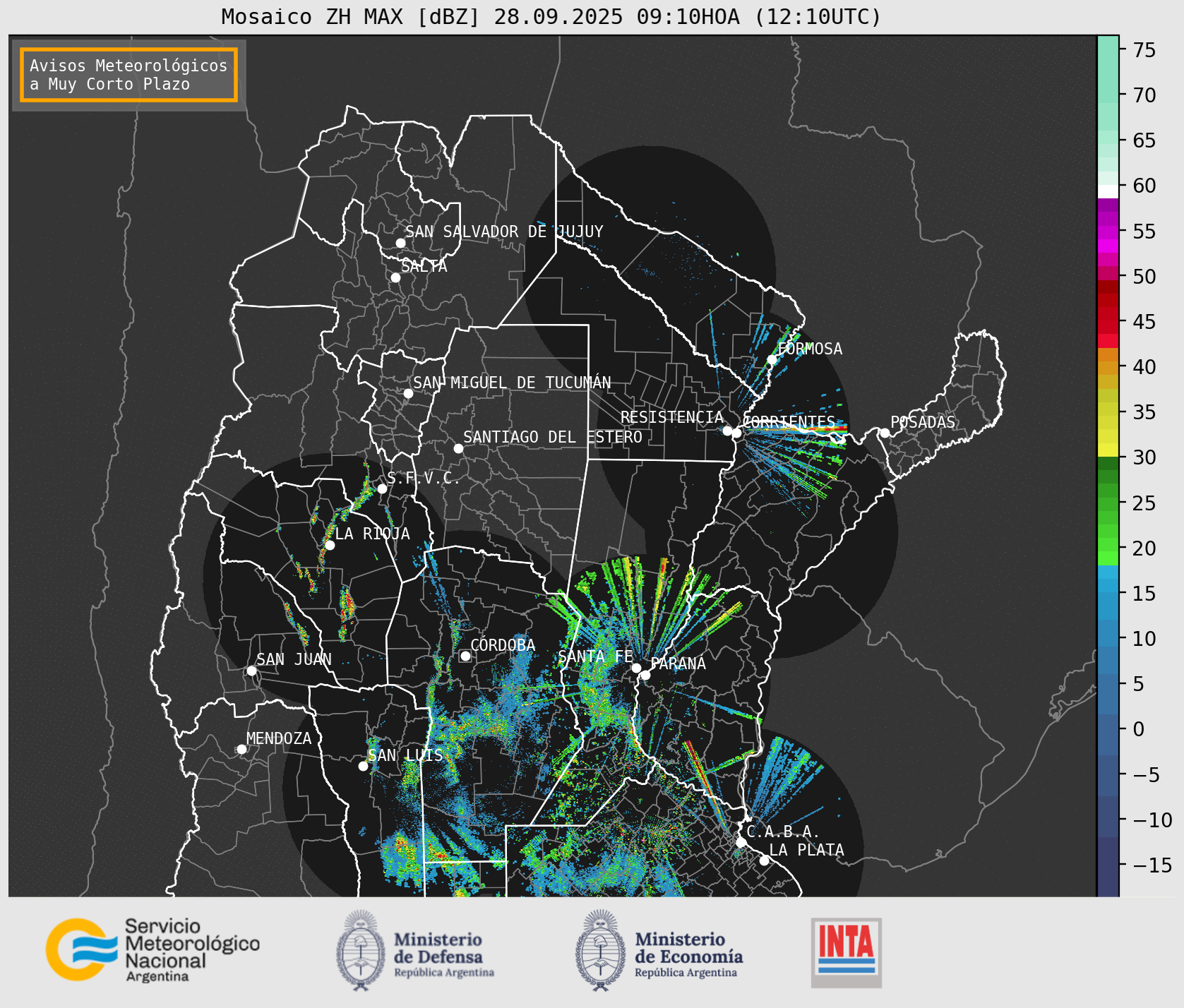Click the magenta 55 dBZ color band
This screenshot has width=1184, height=1008.
1108,232
